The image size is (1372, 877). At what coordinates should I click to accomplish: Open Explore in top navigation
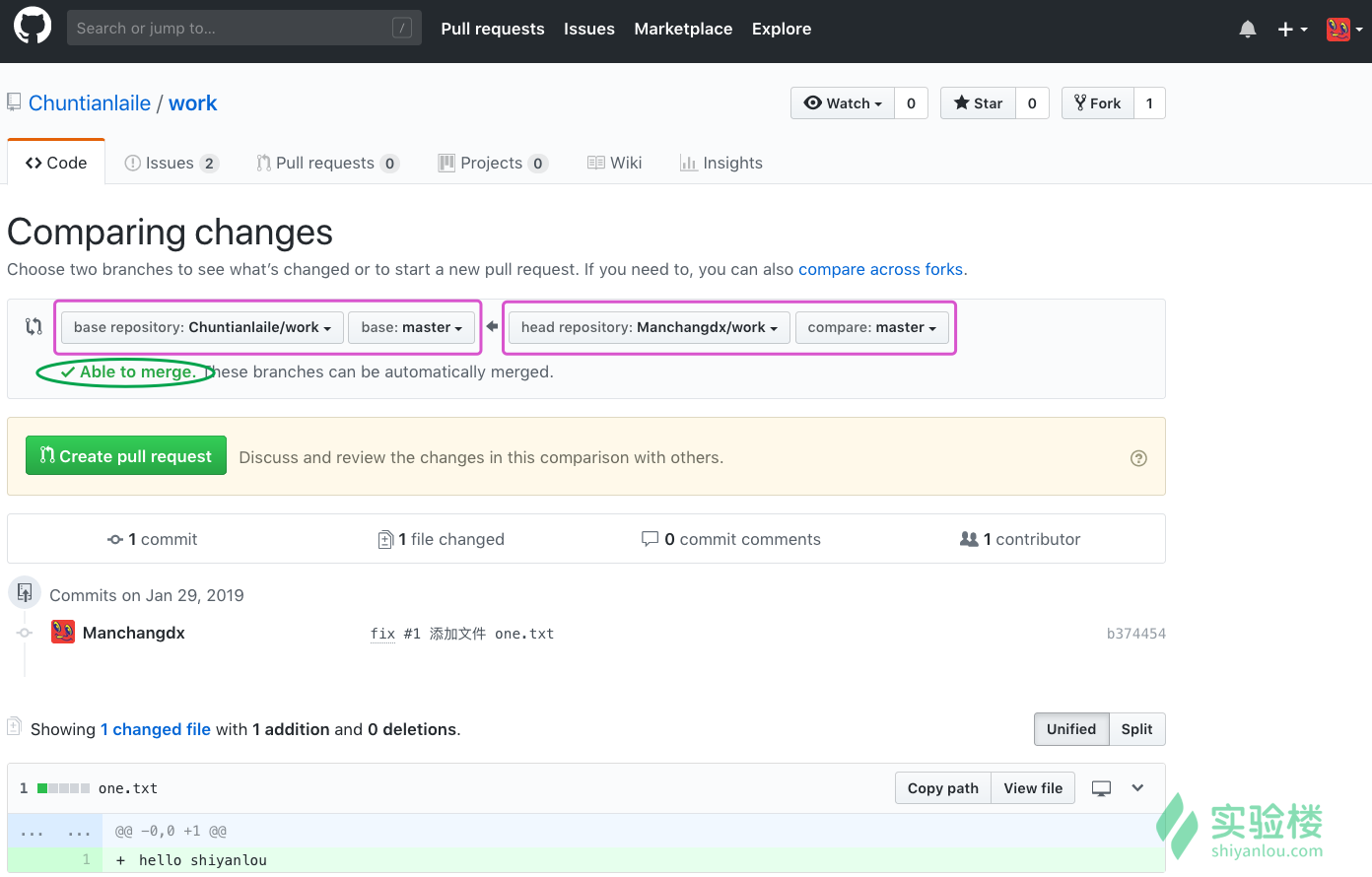tap(782, 30)
